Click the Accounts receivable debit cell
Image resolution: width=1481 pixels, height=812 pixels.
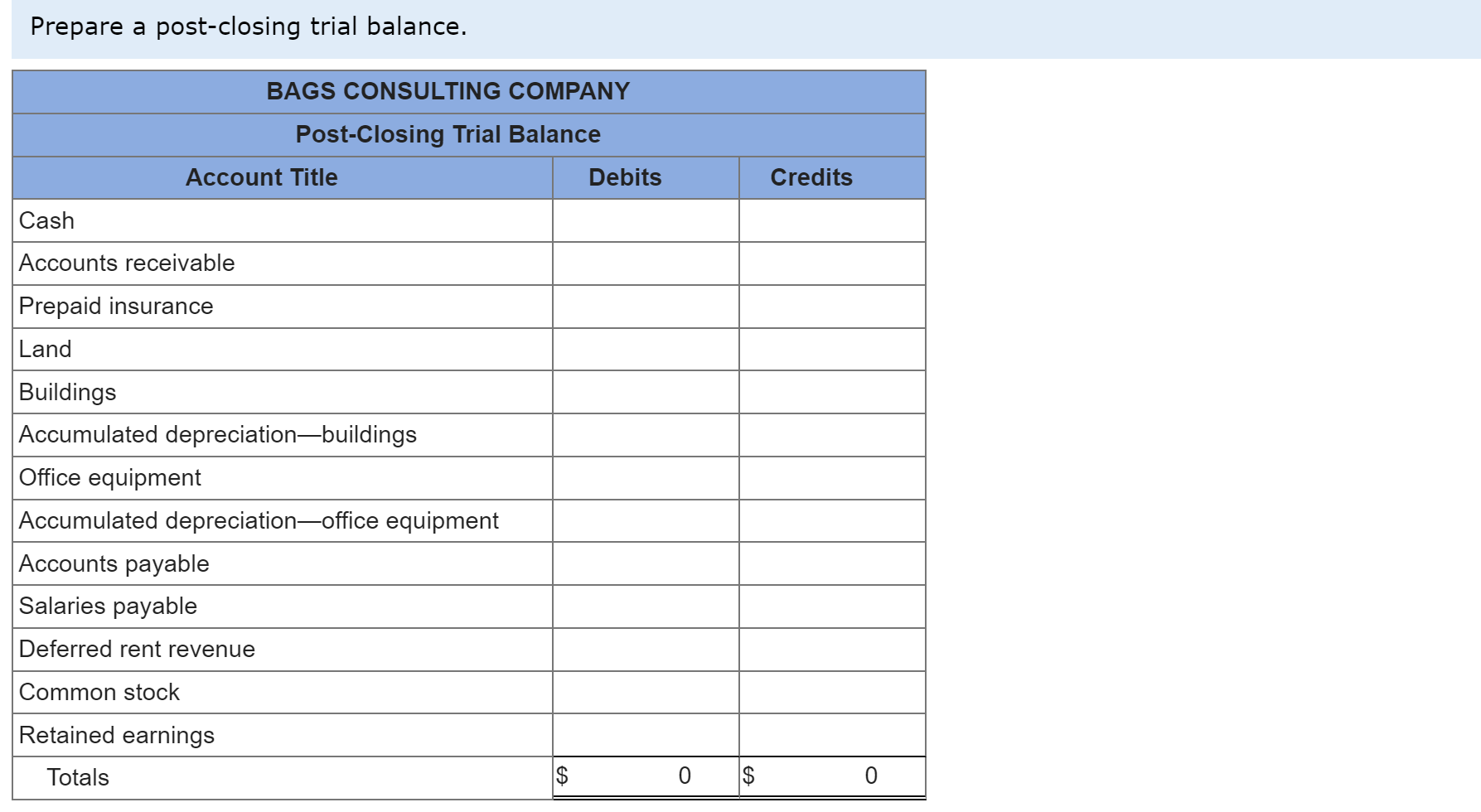(645, 263)
